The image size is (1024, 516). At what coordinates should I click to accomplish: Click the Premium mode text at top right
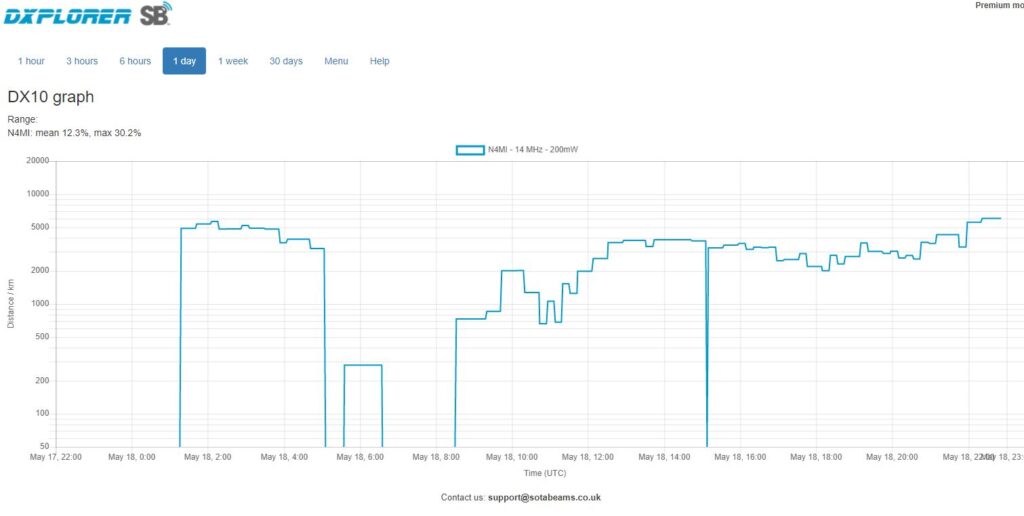(x=998, y=6)
